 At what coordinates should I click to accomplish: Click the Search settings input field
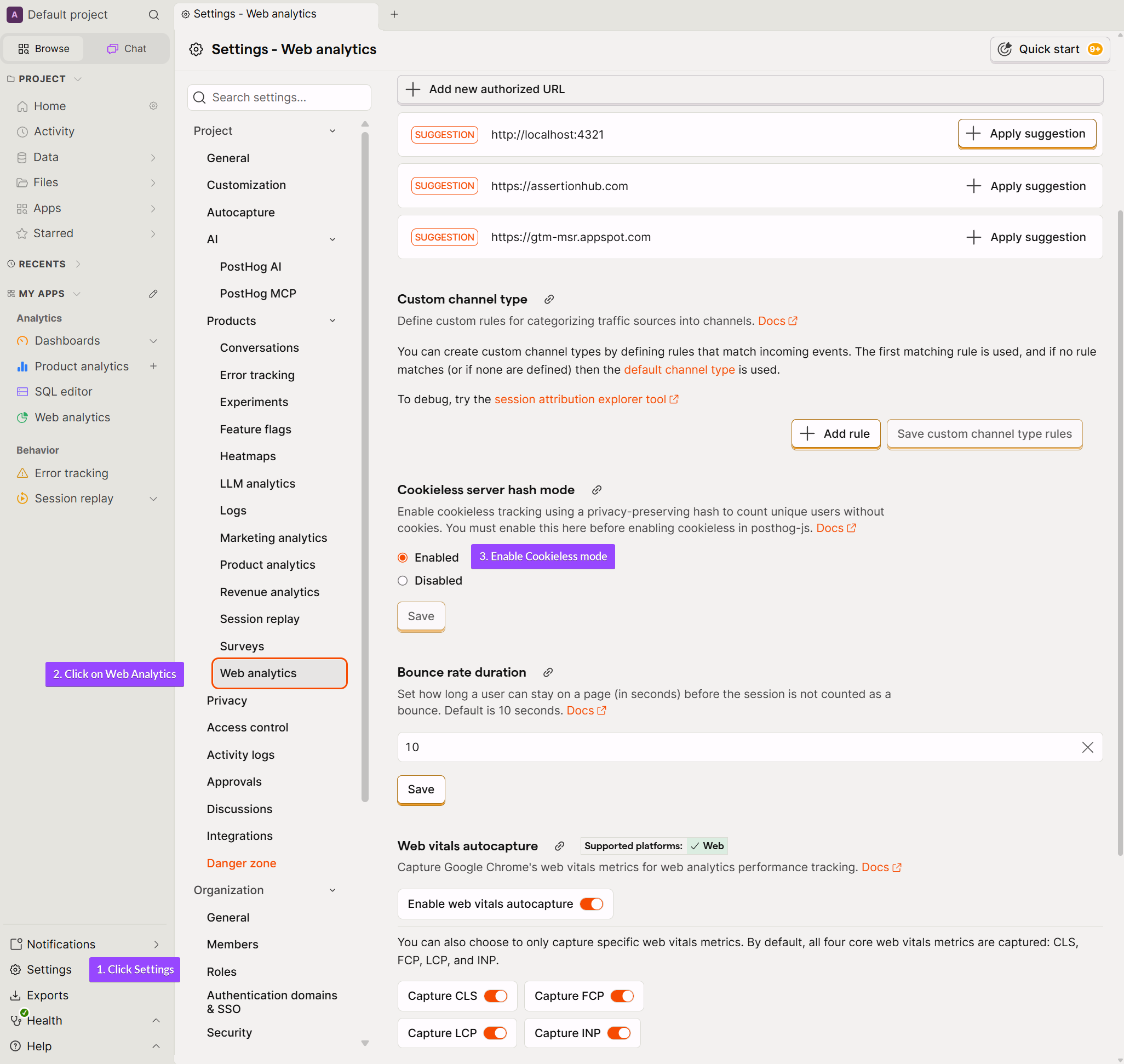pos(279,97)
